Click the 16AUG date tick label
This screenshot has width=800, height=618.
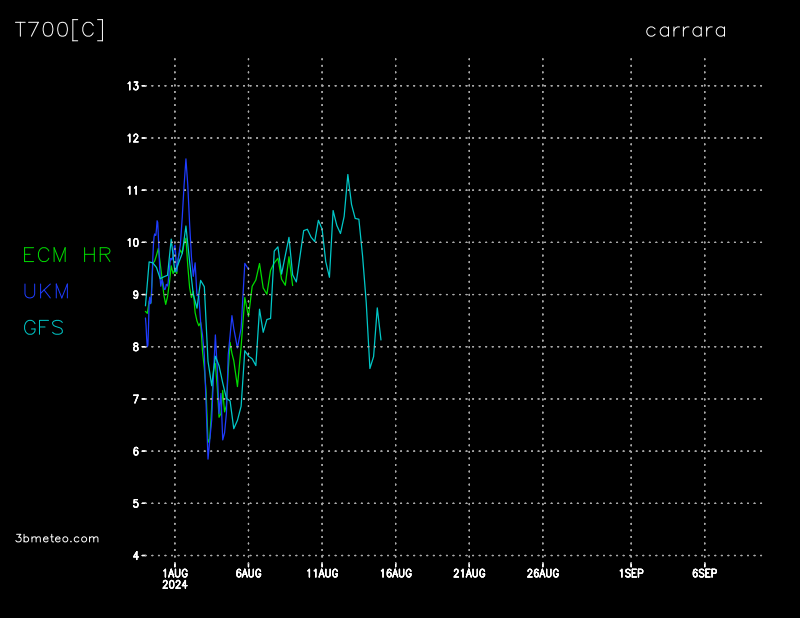click(x=396, y=573)
